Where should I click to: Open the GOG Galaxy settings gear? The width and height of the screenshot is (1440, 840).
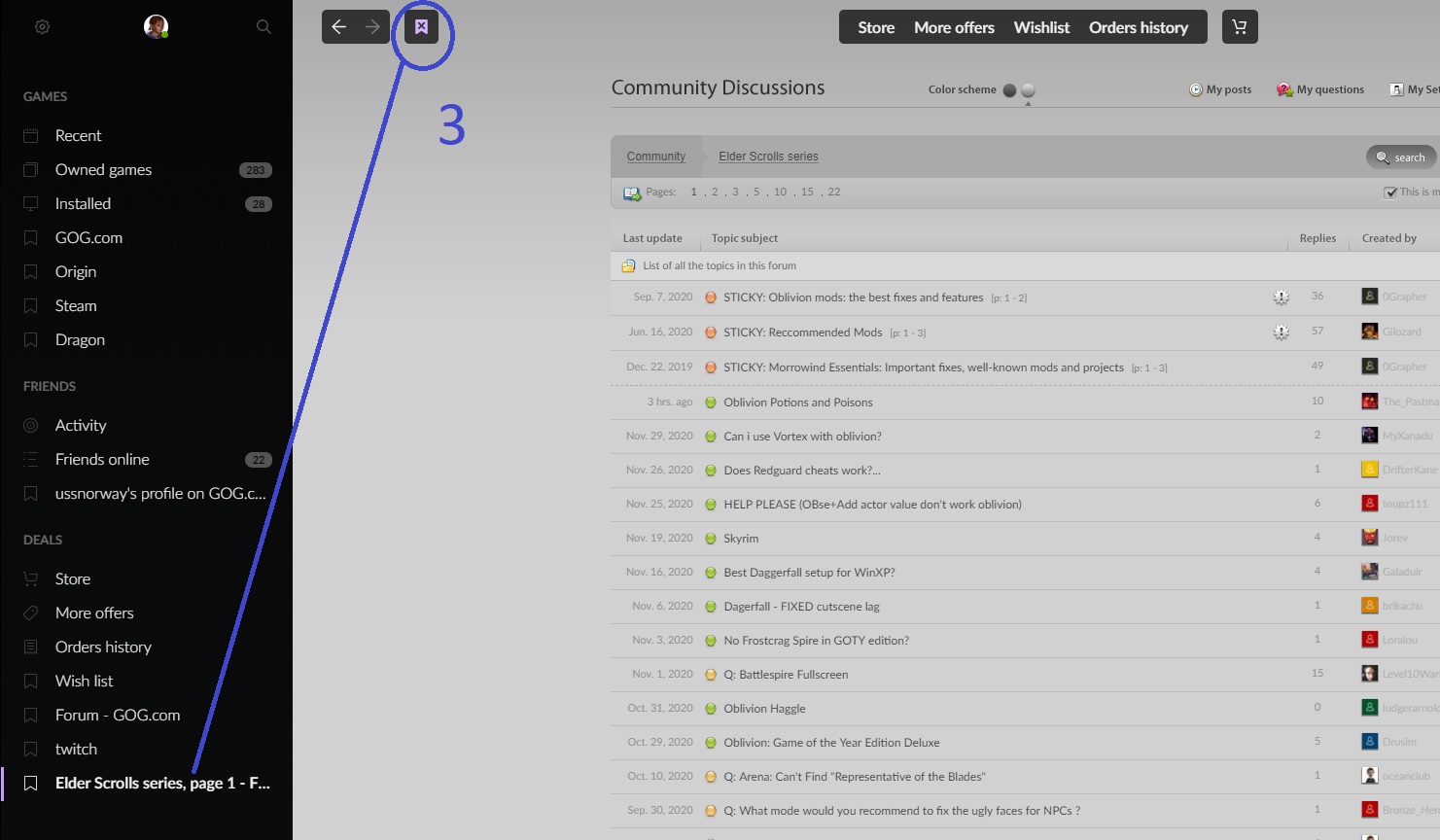pyautogui.click(x=42, y=27)
